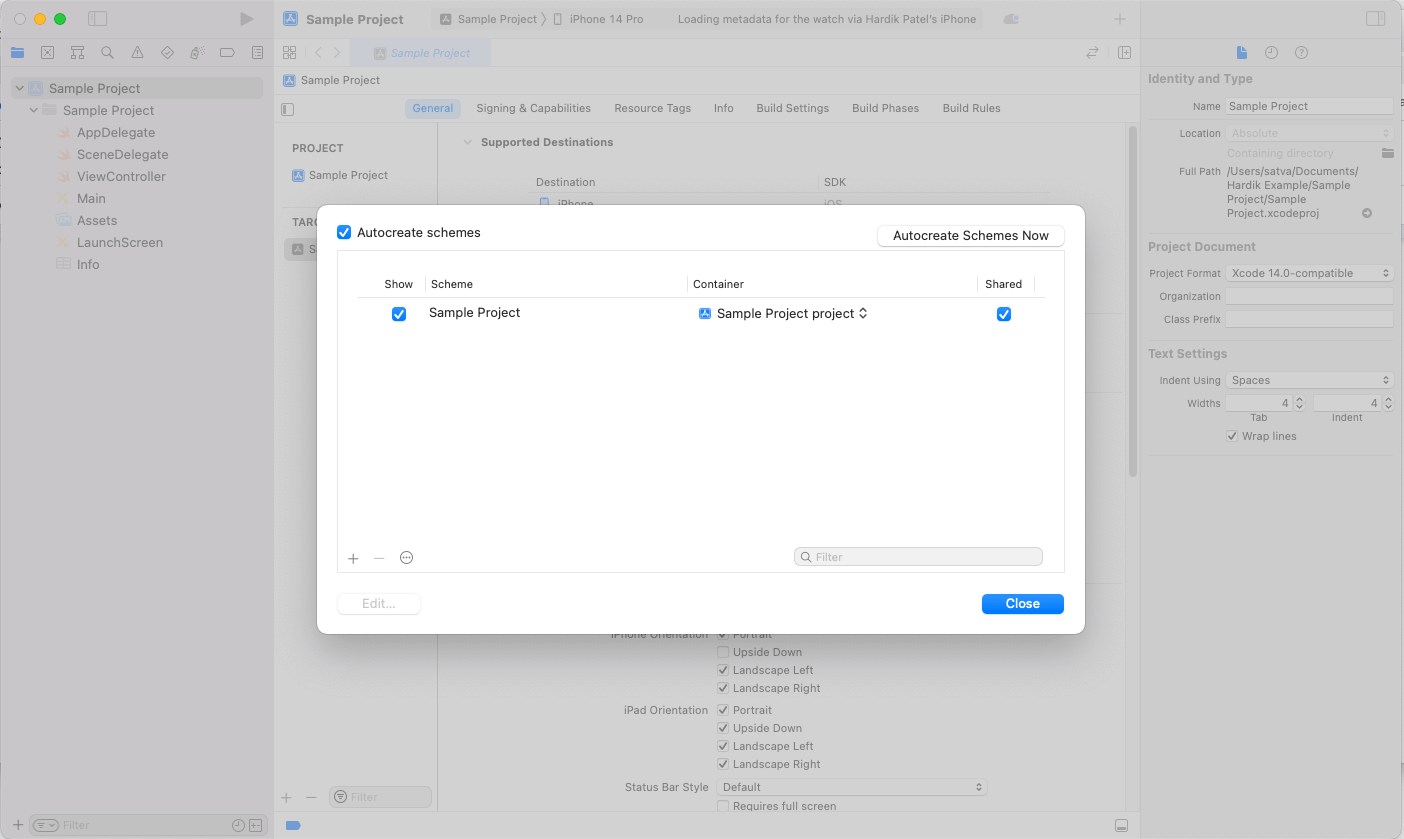The height and width of the screenshot is (839, 1404).
Task: Toggle the debug area at bottom right
Action: [x=1122, y=825]
